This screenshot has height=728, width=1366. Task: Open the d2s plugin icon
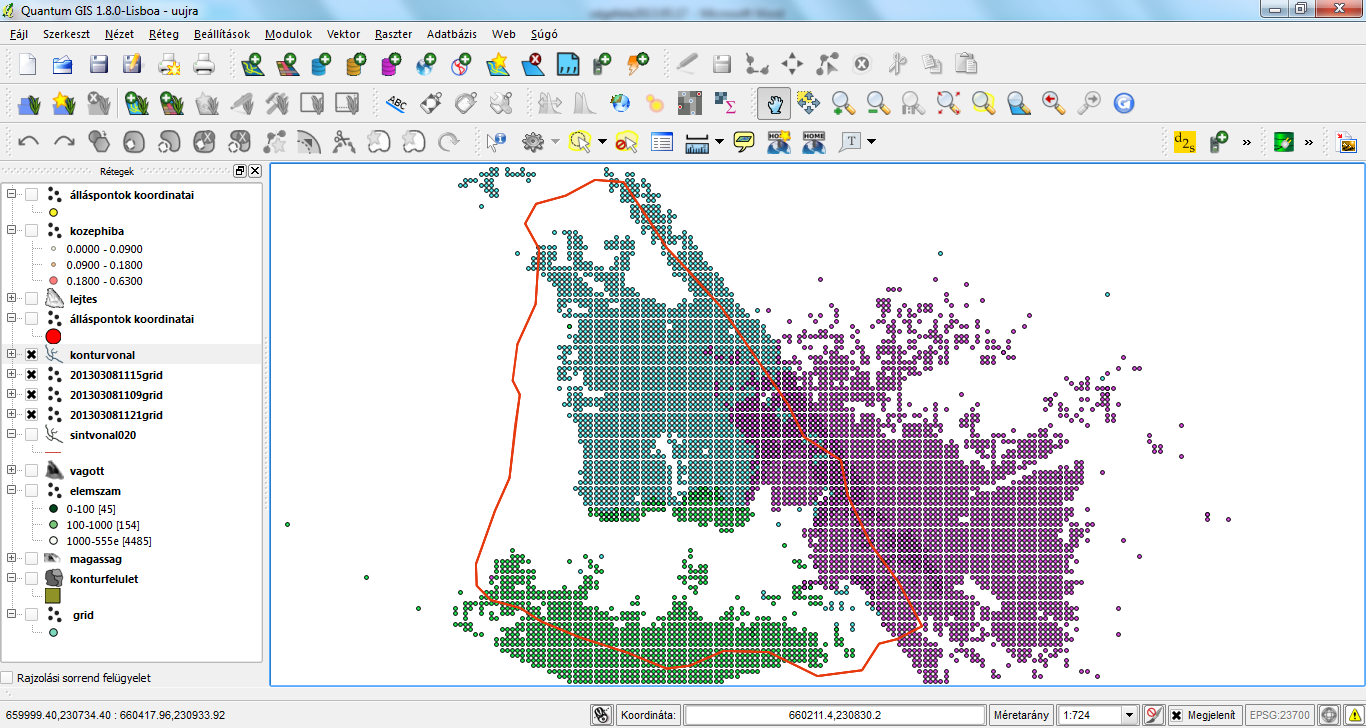(1184, 141)
